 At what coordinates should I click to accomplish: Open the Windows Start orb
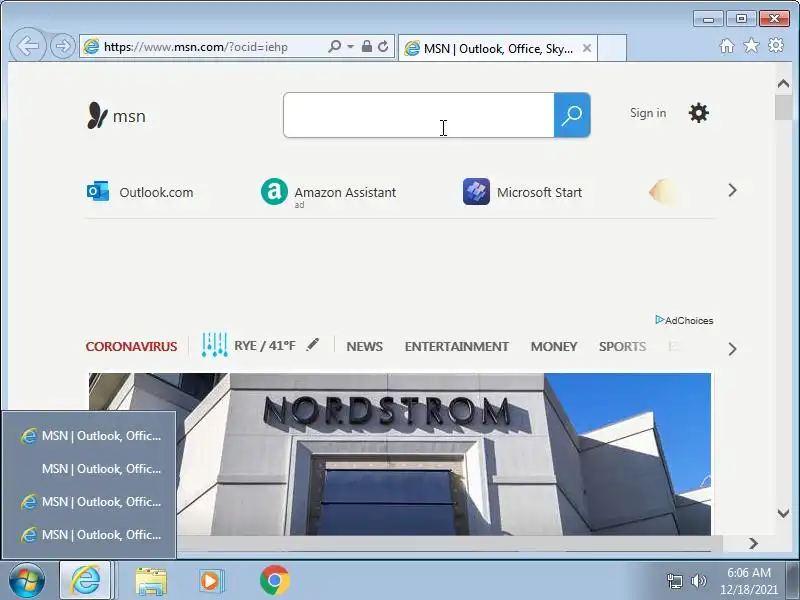(27, 581)
